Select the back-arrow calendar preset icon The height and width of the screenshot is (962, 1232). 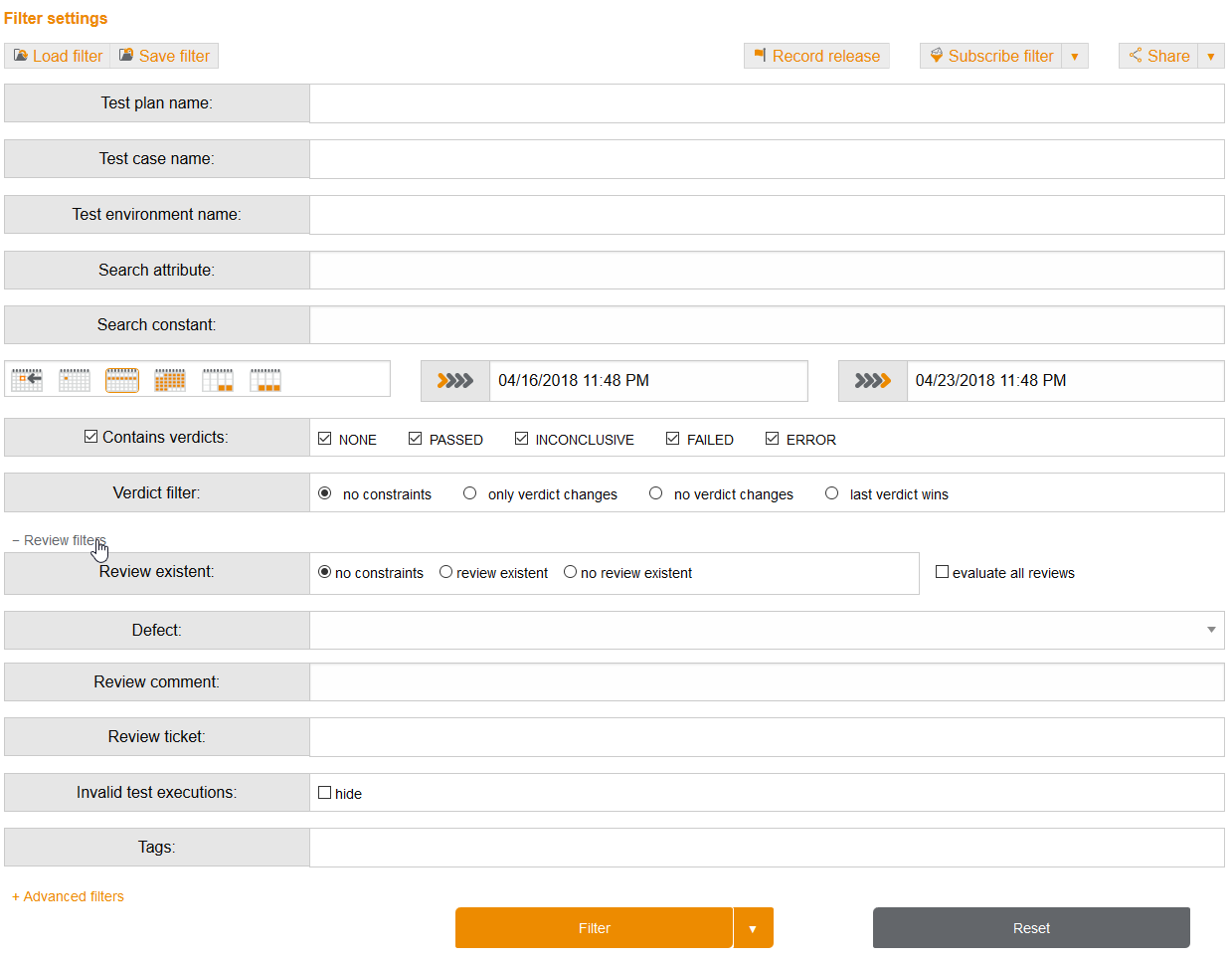(26, 379)
